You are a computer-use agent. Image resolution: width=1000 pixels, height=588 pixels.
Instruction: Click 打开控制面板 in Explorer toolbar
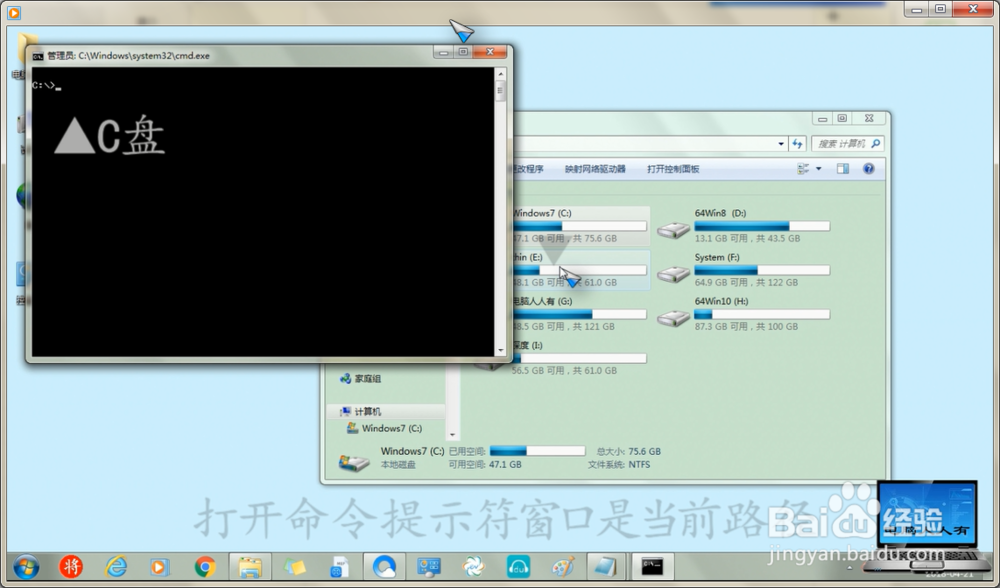673,169
